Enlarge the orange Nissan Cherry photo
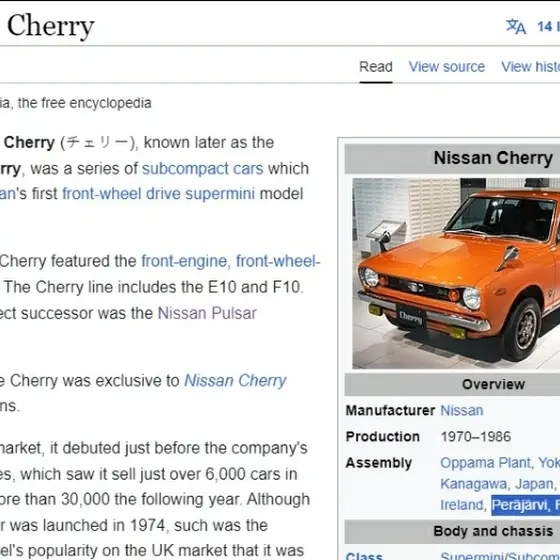560x560 pixels. [456, 273]
